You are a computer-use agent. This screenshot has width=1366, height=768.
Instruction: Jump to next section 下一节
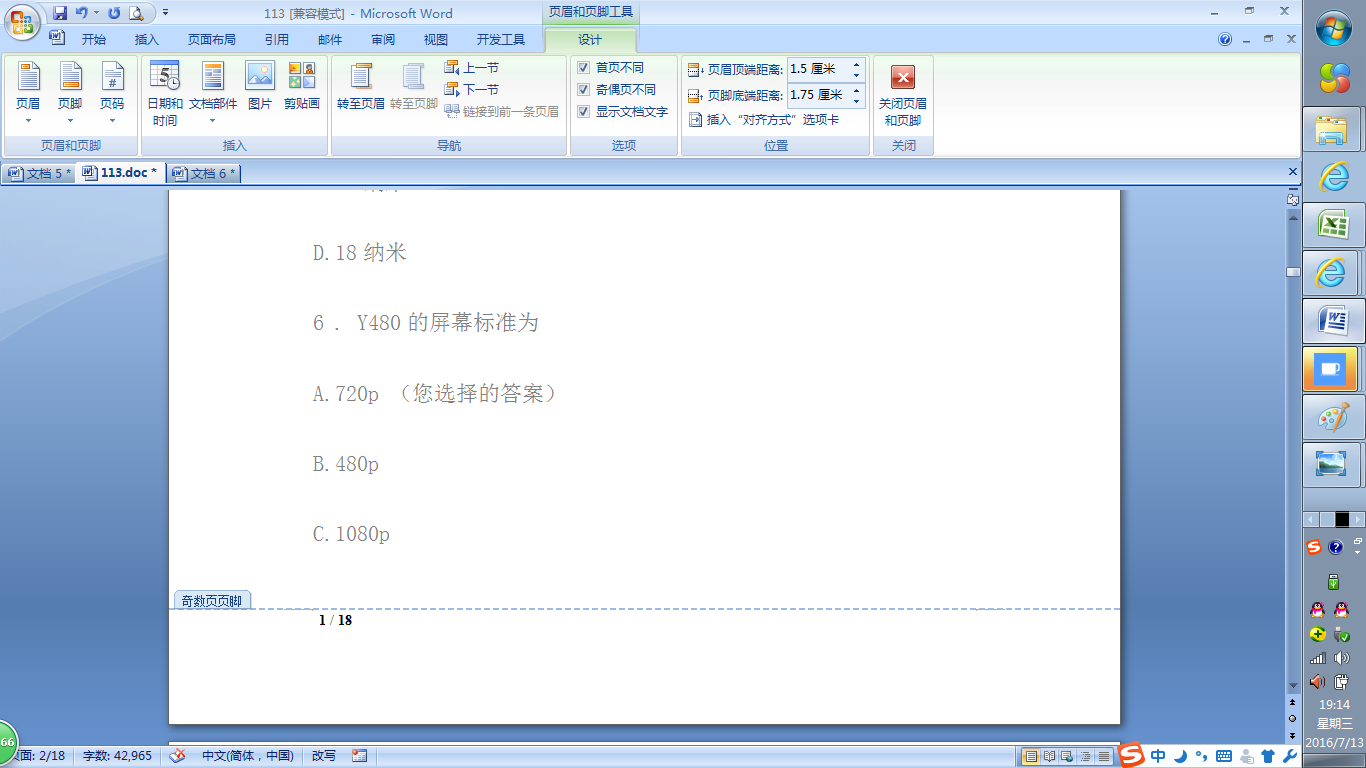[x=471, y=90]
